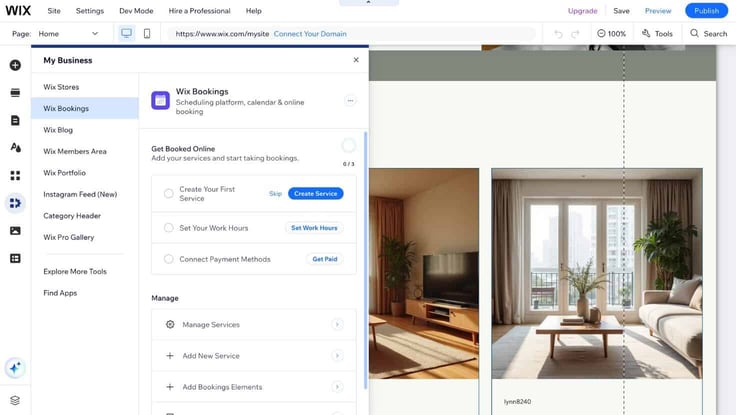Launch the AI assistant sparkle icon
Image resolution: width=736 pixels, height=415 pixels.
click(15, 368)
